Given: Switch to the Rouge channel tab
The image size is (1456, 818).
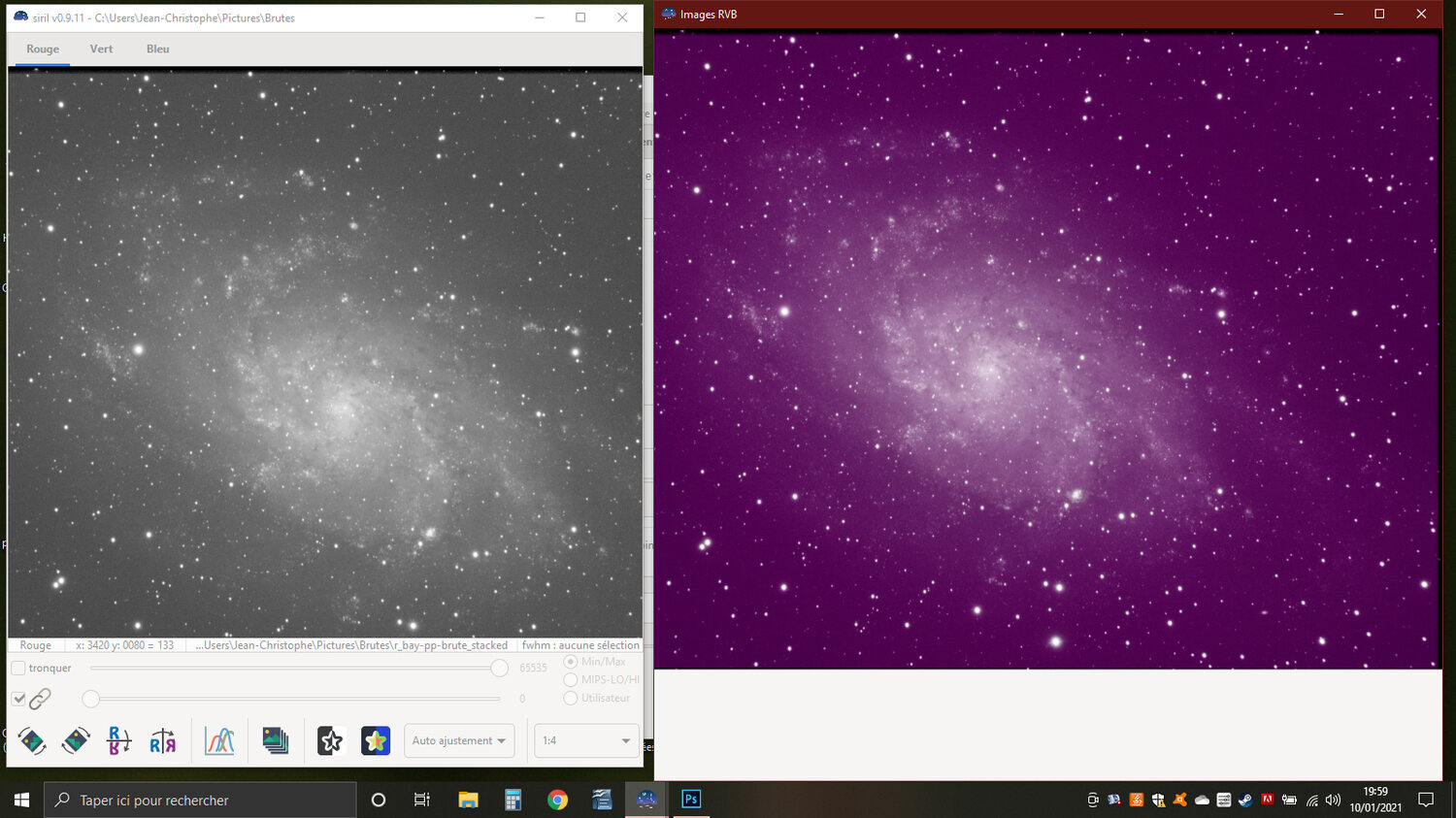Looking at the screenshot, I should coord(43,49).
